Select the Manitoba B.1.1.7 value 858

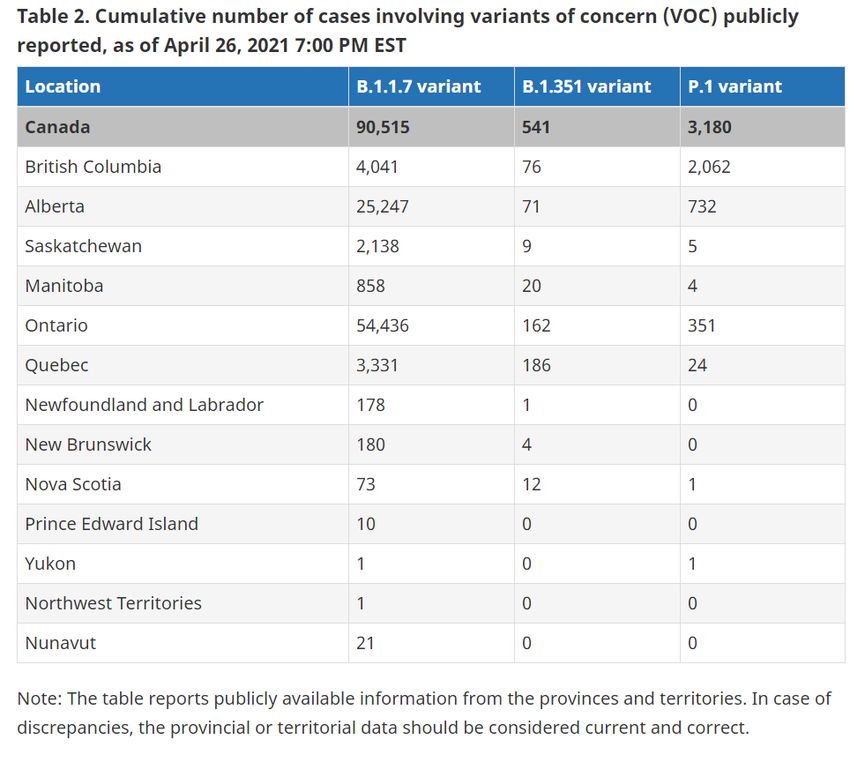pyautogui.click(x=370, y=286)
